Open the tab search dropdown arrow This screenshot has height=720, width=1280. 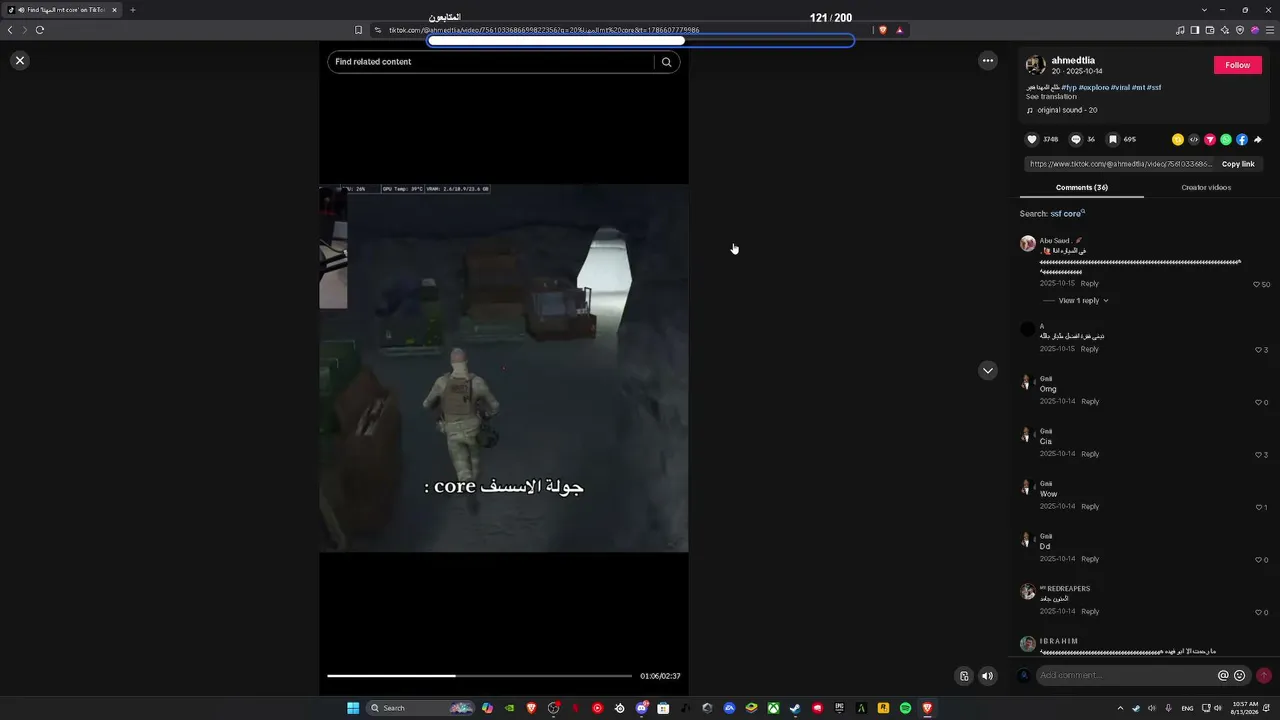pos(1204,10)
